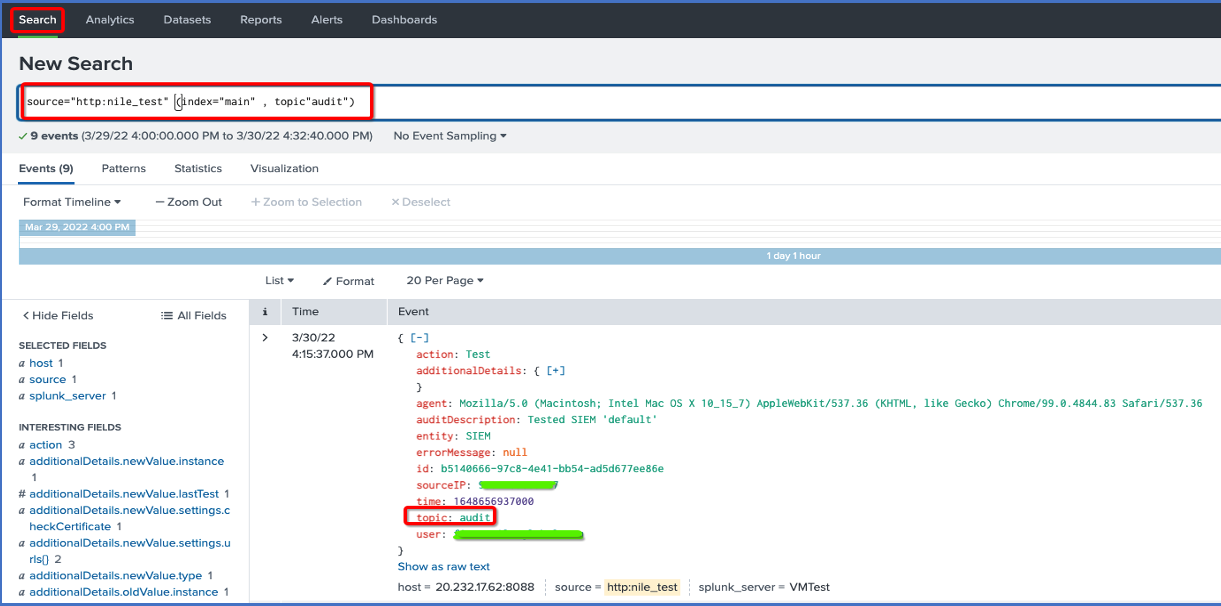Open the Format Timeline dropdown

coord(72,202)
